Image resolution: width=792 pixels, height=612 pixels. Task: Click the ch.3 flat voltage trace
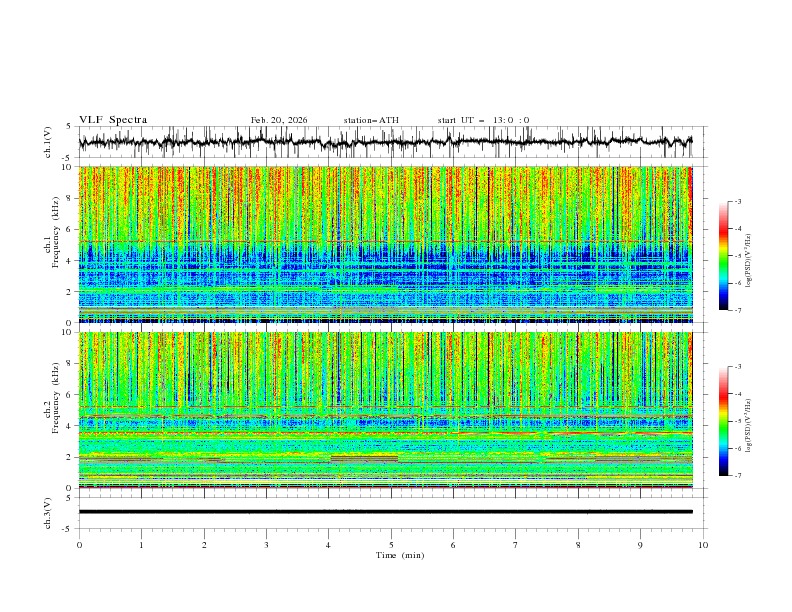point(385,512)
